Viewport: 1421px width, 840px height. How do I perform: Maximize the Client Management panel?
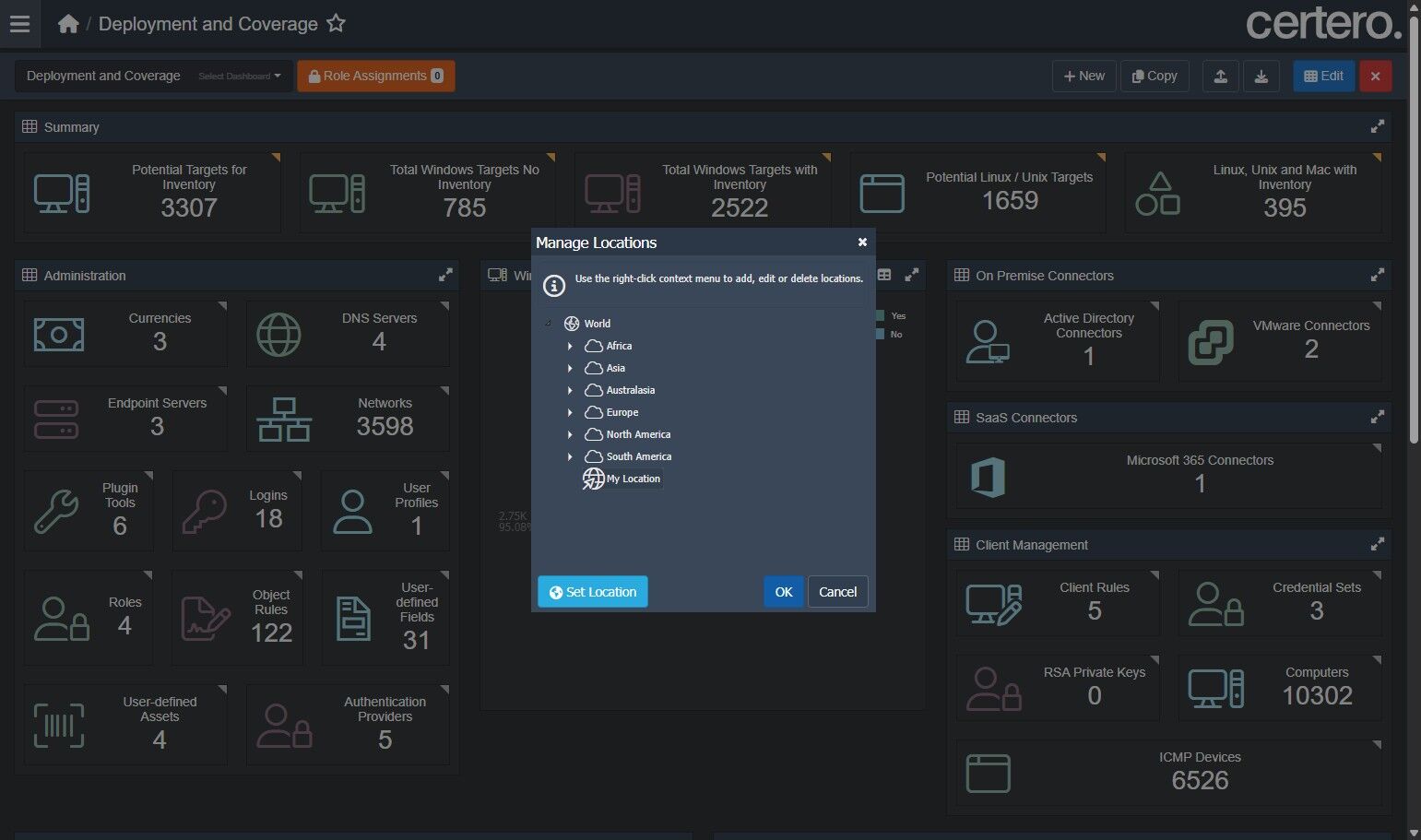point(1377,545)
